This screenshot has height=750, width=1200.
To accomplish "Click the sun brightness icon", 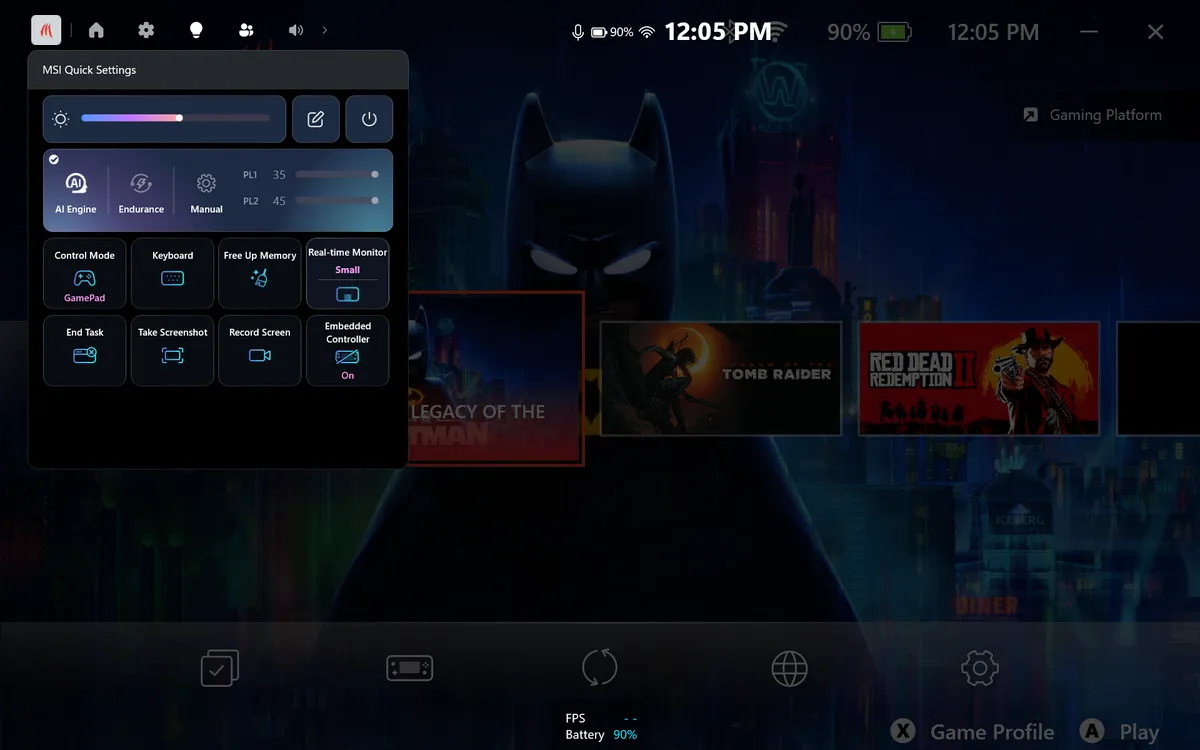I will point(61,119).
